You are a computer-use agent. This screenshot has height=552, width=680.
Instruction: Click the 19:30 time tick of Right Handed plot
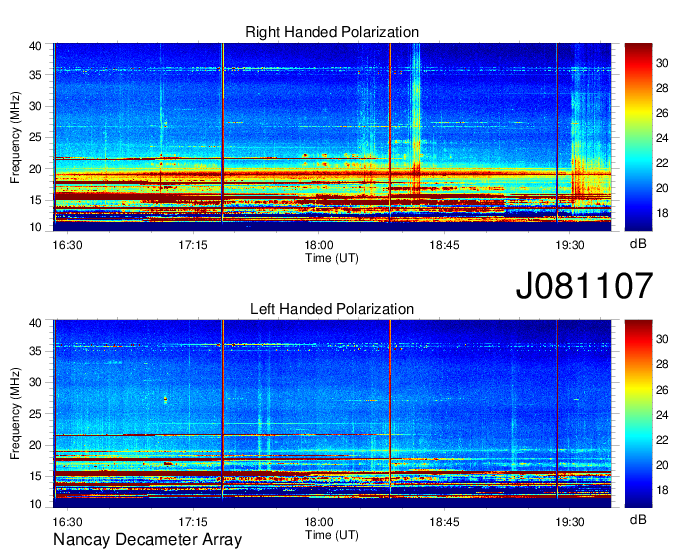[x=570, y=245]
